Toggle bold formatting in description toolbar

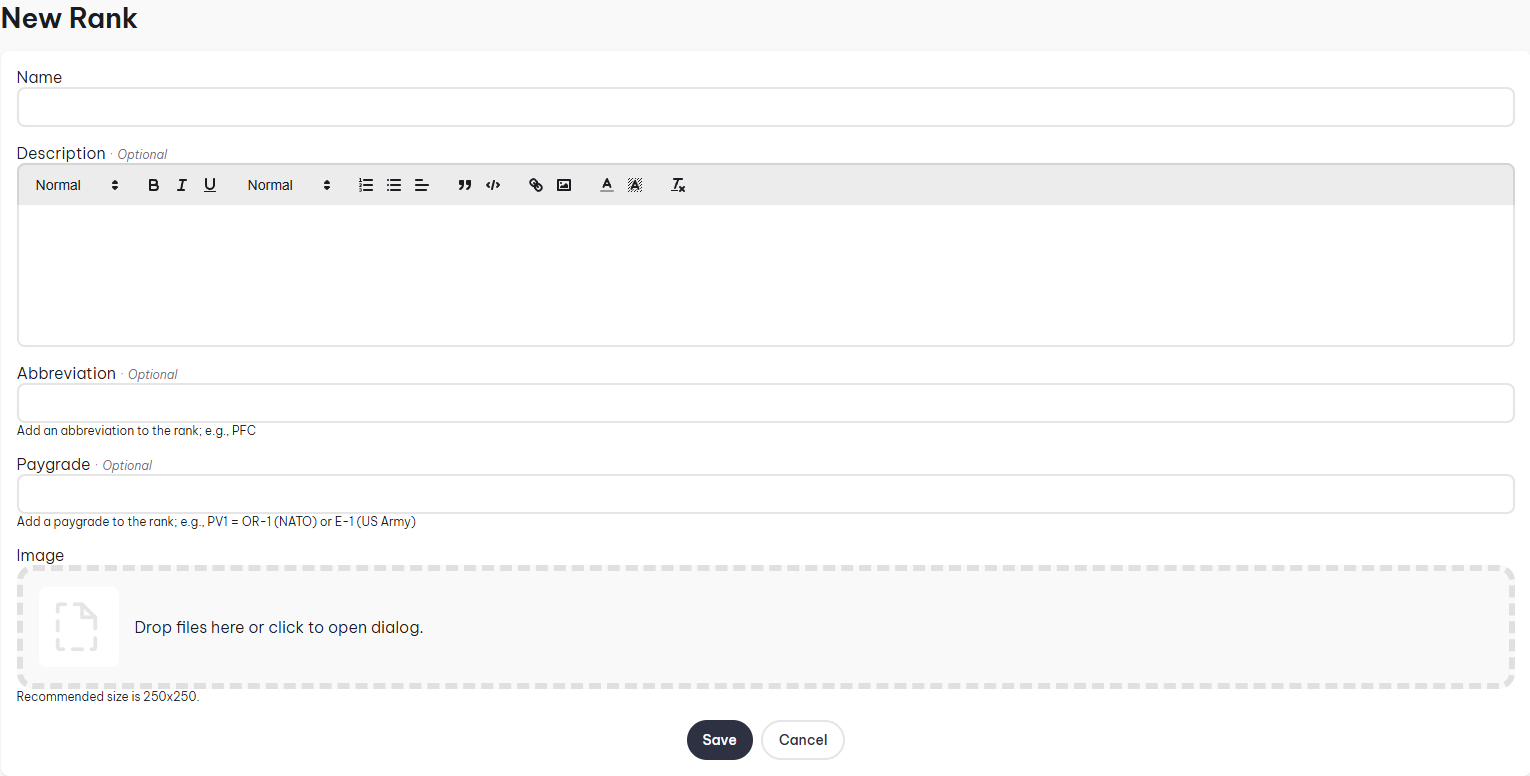154,185
